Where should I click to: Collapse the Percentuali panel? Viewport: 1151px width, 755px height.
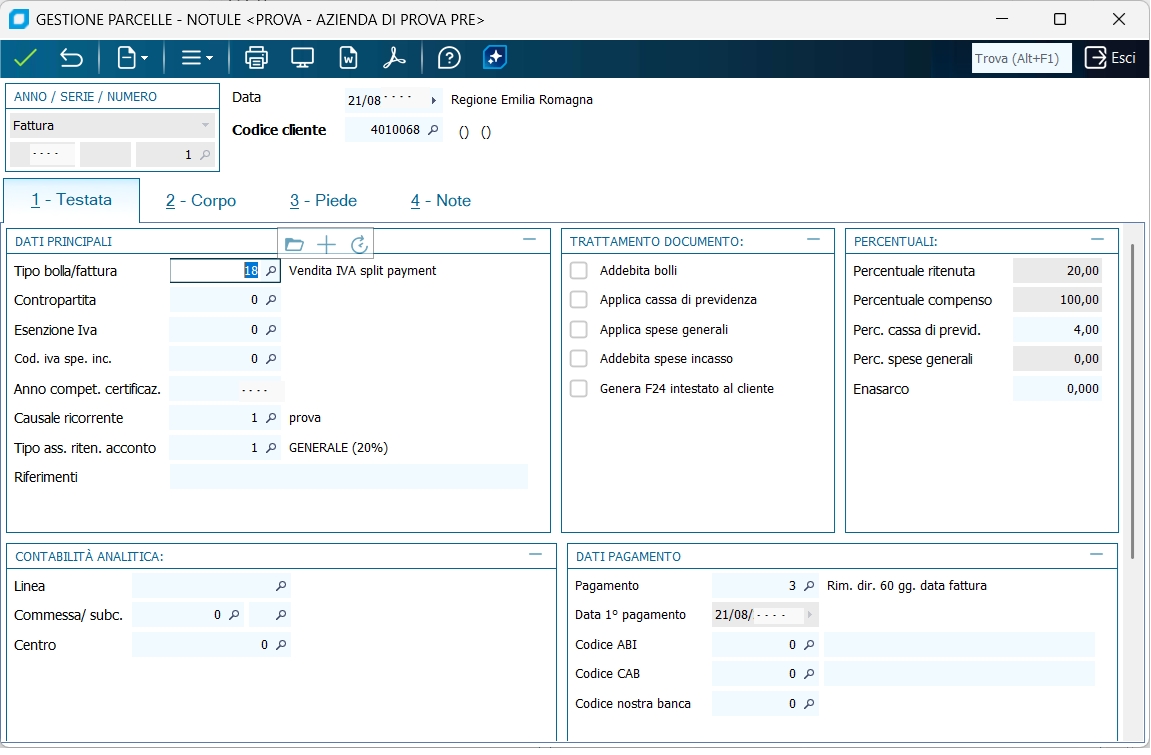pyautogui.click(x=1098, y=240)
